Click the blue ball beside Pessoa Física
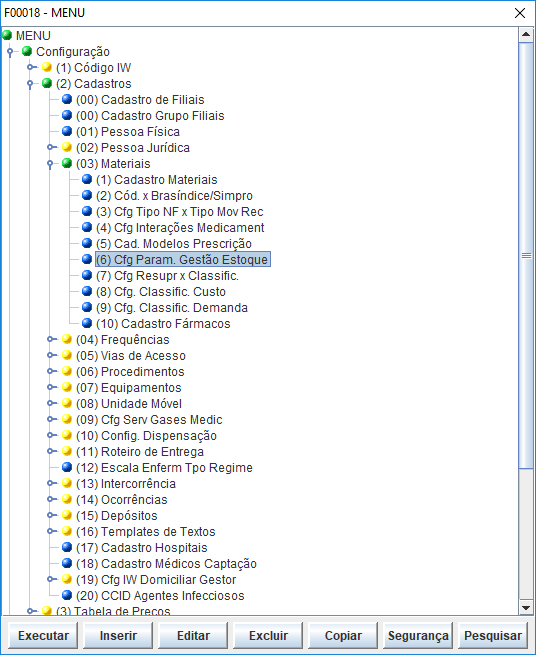The image size is (536, 655). 67,132
